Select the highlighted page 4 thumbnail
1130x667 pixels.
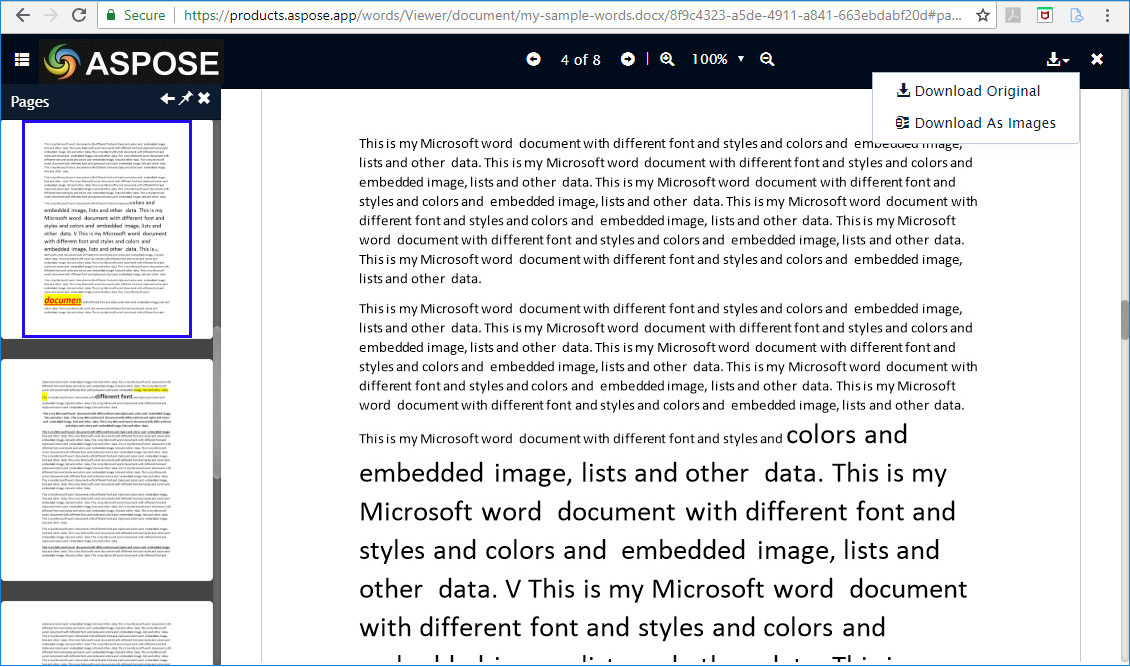[107, 229]
